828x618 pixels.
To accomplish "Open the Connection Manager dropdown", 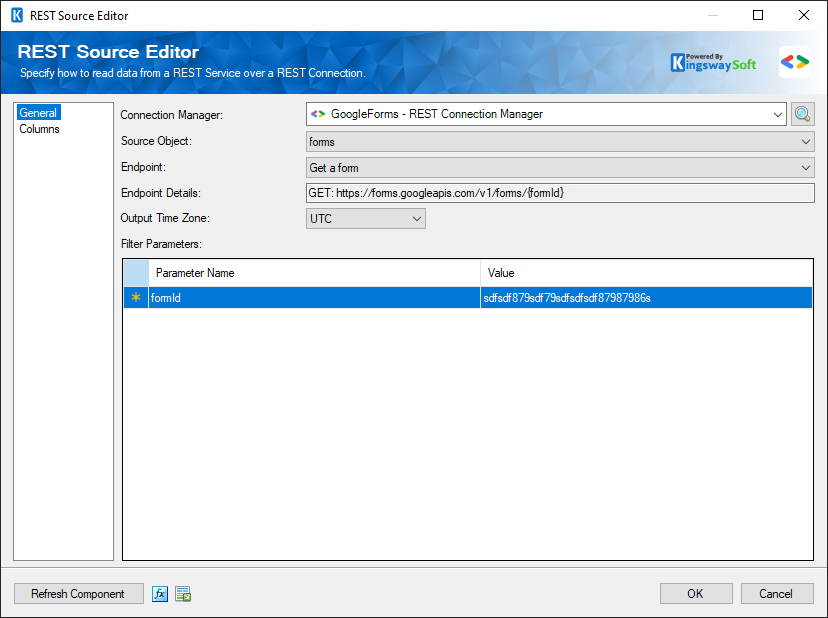I will tap(546, 114).
